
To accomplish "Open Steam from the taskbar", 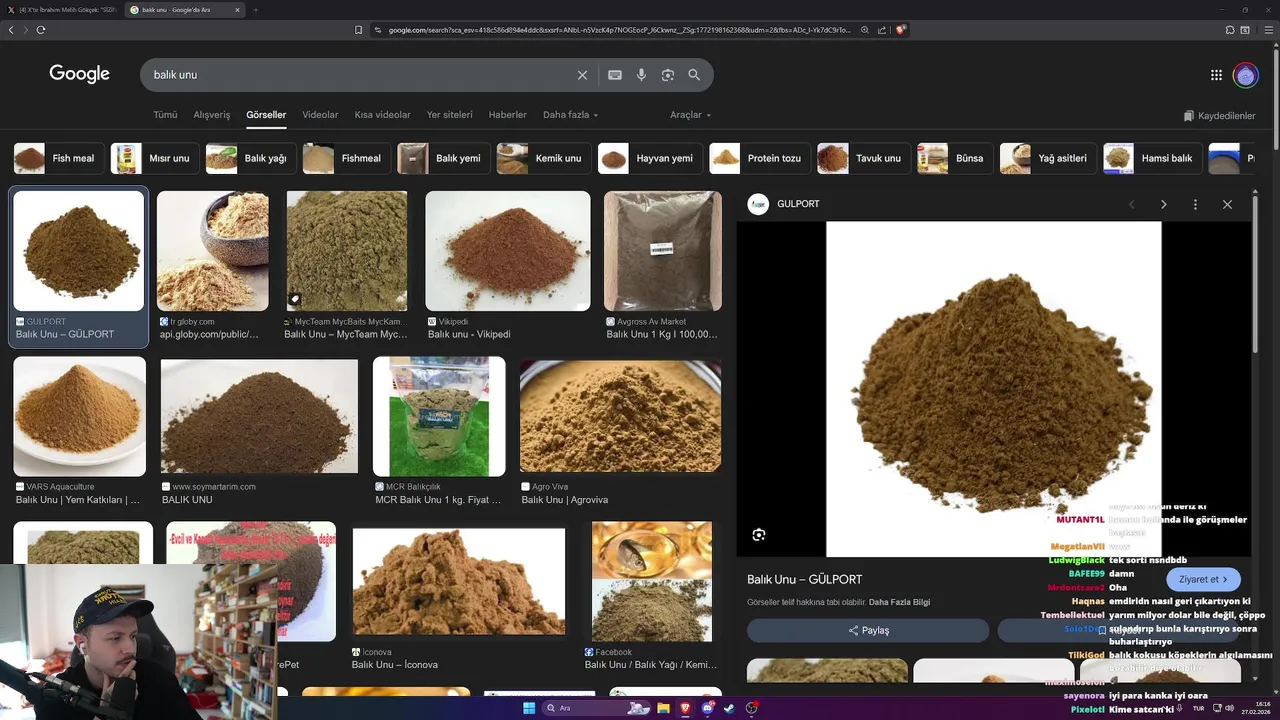I will click(x=729, y=708).
